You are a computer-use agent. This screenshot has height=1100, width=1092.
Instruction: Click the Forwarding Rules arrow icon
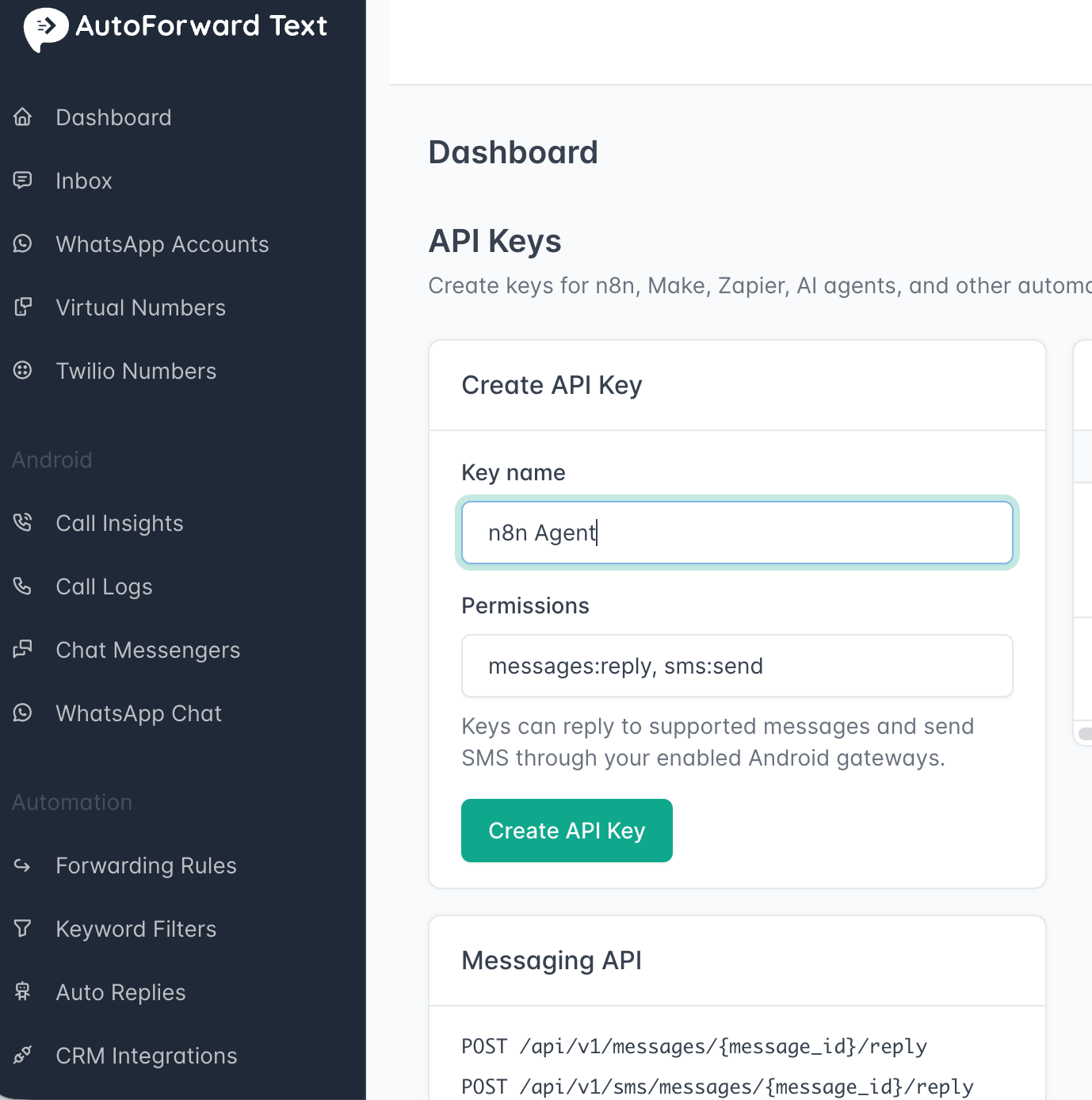23,865
